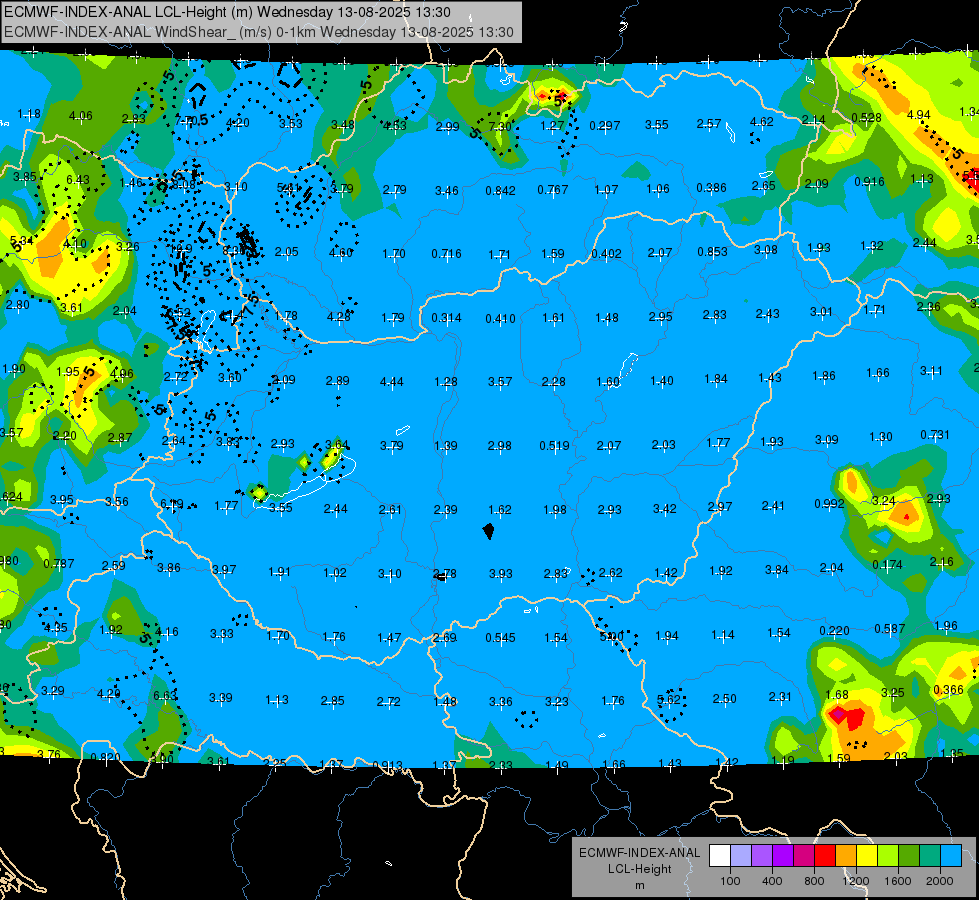Image resolution: width=979 pixels, height=900 pixels.
Task: Click the wind shear value '0.386'
Action: click(x=711, y=187)
